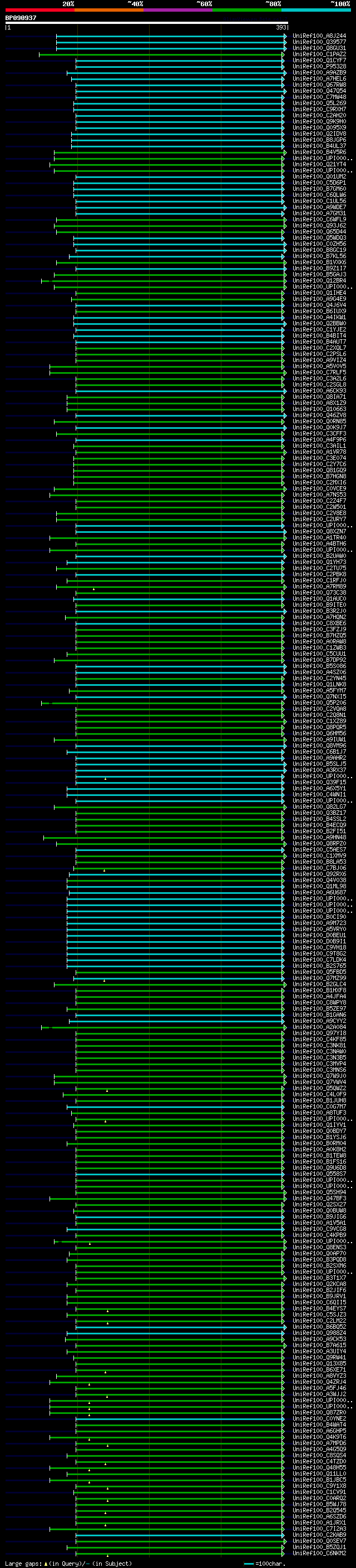
Task: Click the UniRef100_Q65D44 label
Action: 319,231
